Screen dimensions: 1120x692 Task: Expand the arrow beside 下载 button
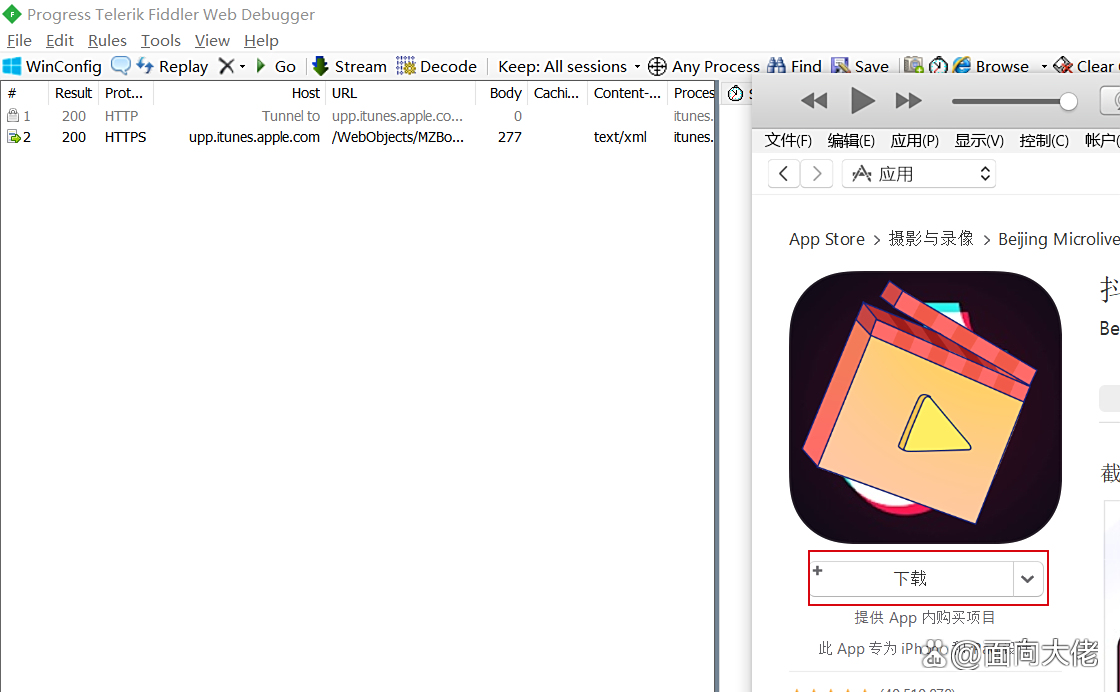pos(1028,578)
